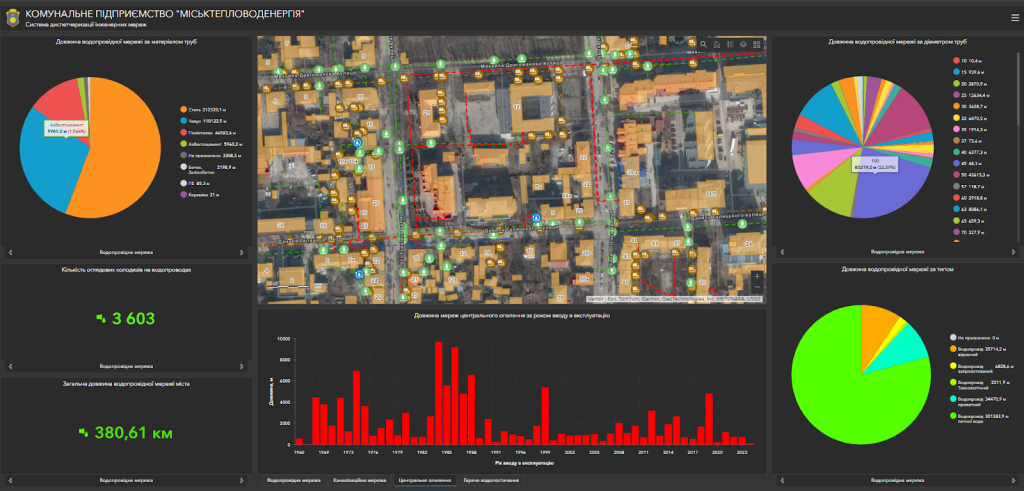Select the Водопровідна мережа tab below the bar chart
The image size is (1024, 491).
tap(293, 480)
